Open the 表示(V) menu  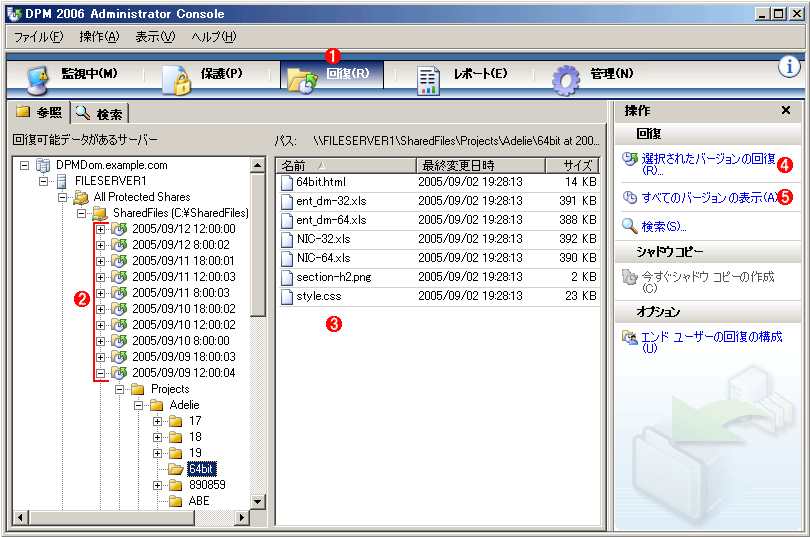click(155, 37)
